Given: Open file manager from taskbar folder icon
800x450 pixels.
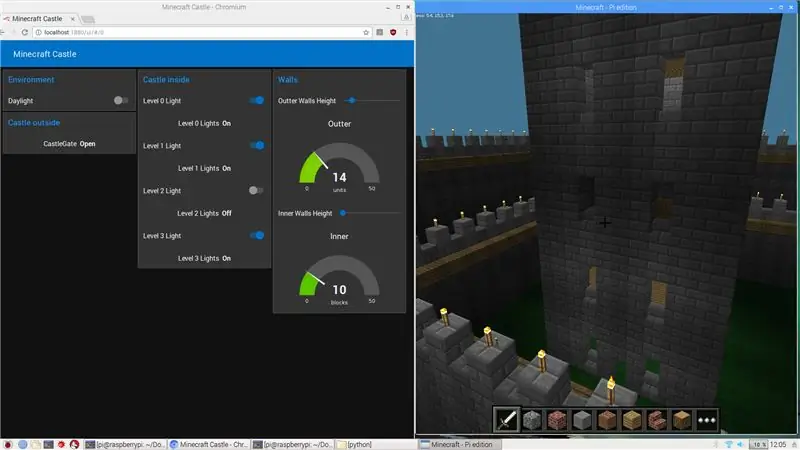Looking at the screenshot, I should (35, 444).
